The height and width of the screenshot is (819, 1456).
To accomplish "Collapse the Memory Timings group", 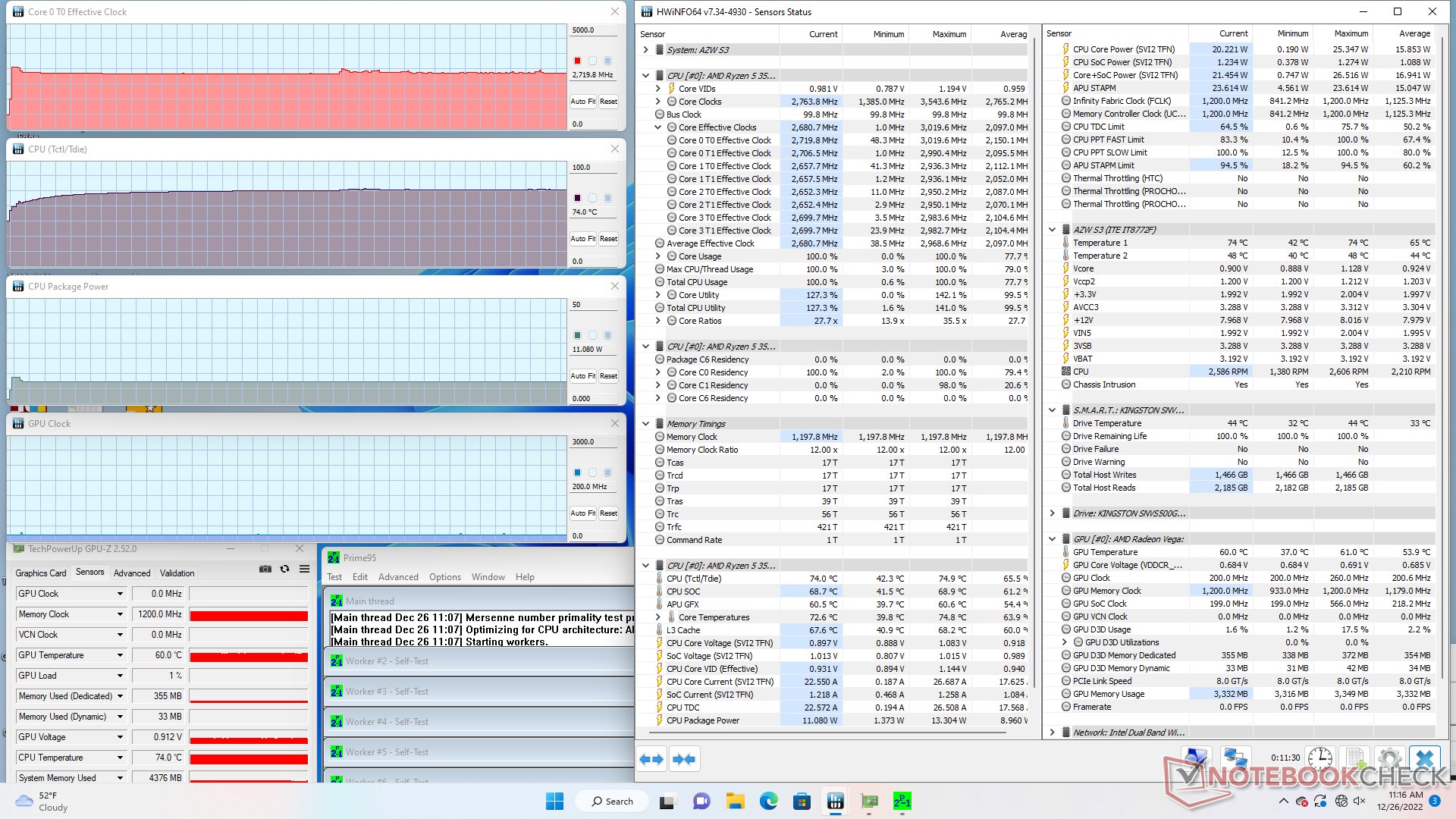I will 645,424.
